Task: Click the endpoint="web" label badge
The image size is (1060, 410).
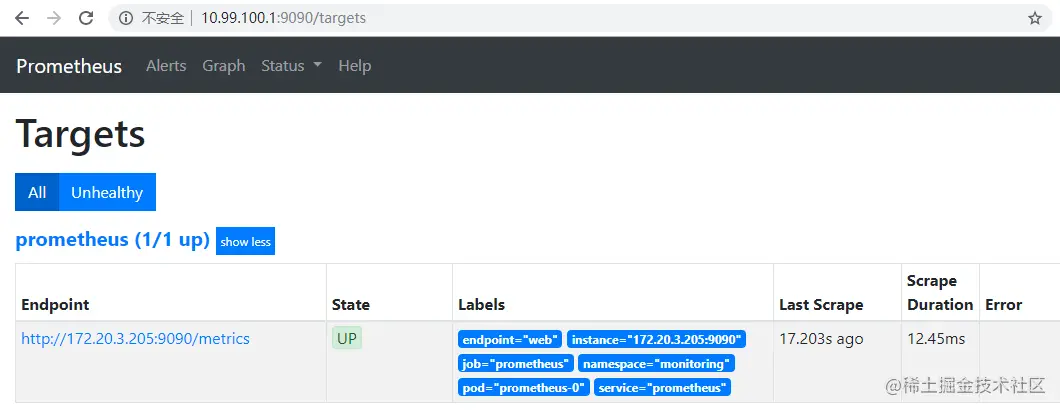Action: click(x=510, y=340)
